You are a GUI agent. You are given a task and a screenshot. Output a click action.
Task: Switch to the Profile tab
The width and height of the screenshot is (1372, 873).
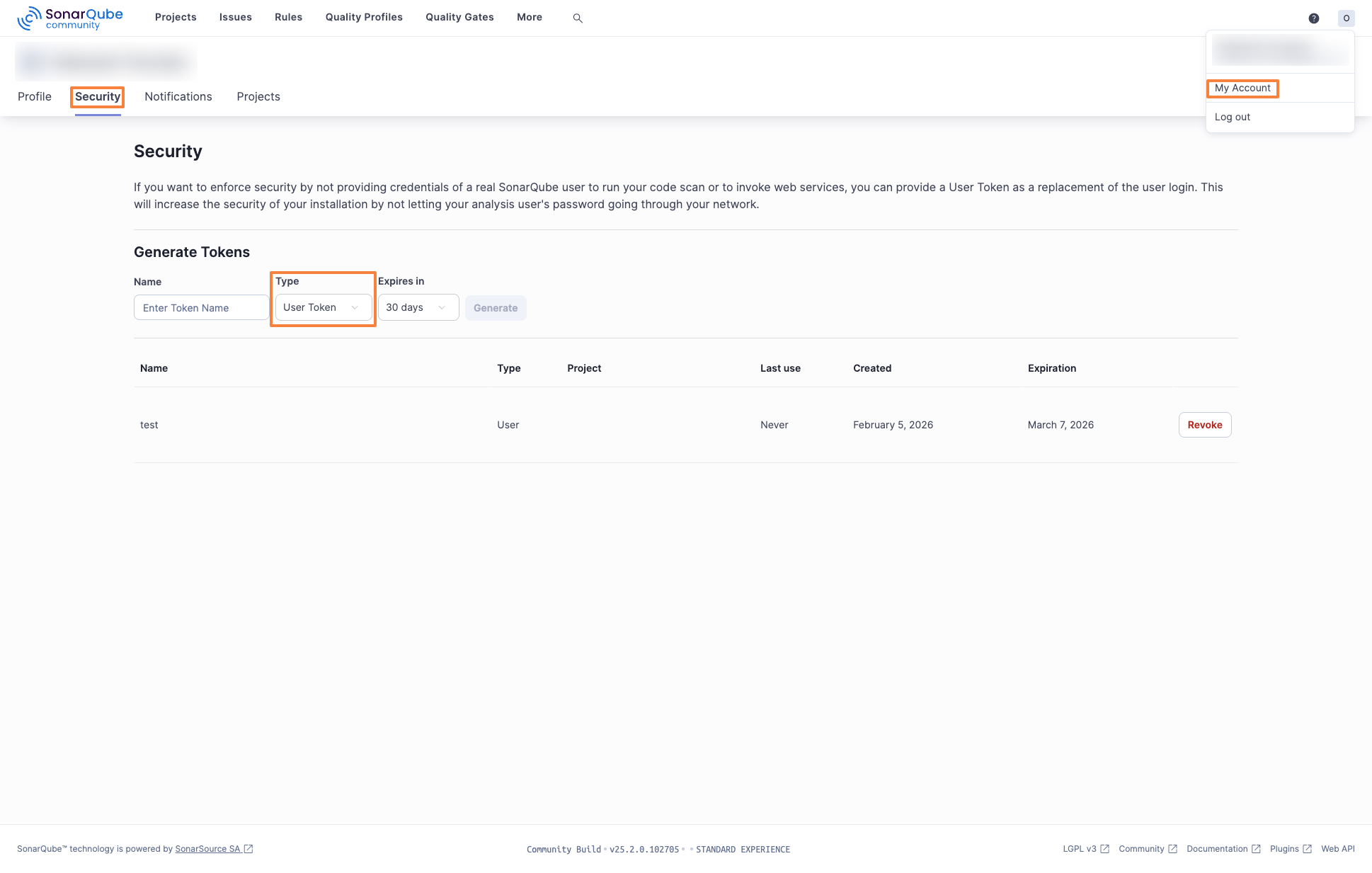tap(34, 96)
